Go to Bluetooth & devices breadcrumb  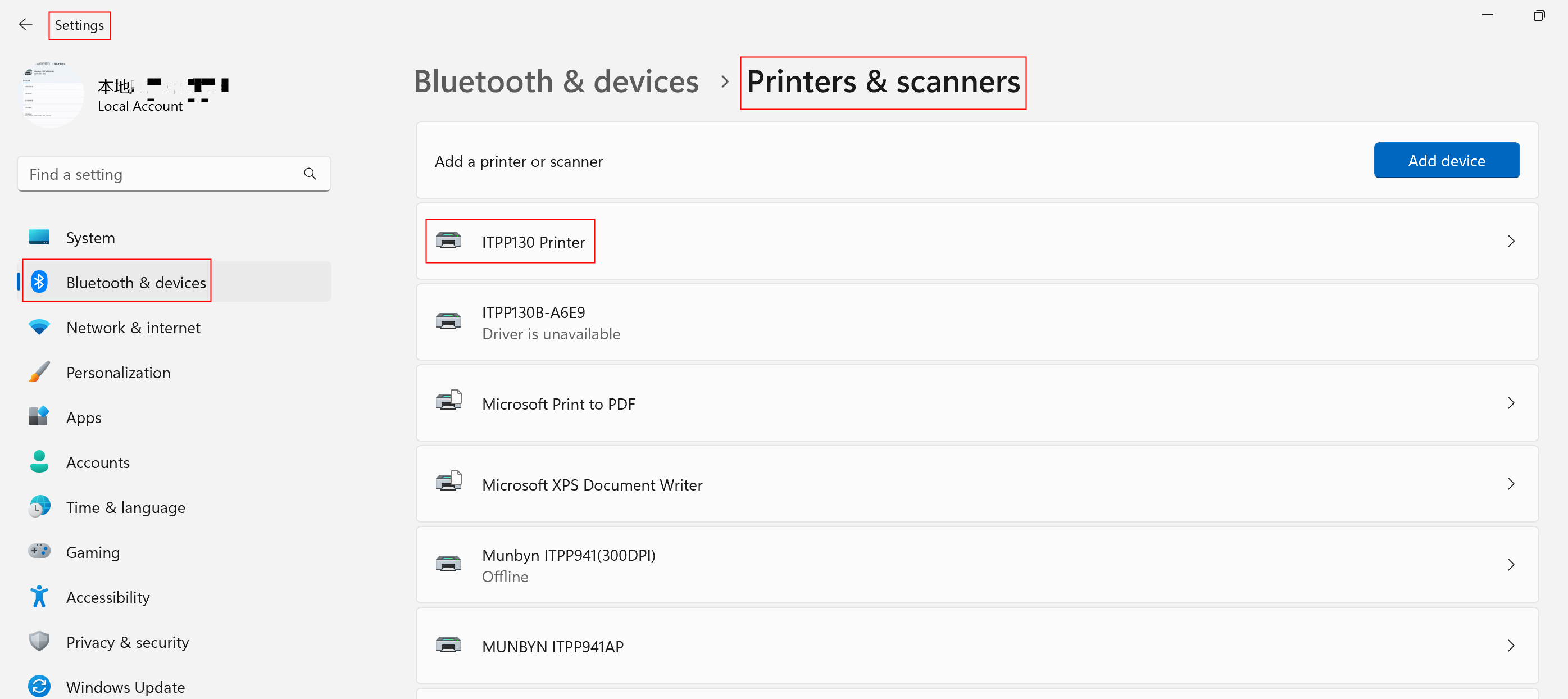click(x=556, y=81)
